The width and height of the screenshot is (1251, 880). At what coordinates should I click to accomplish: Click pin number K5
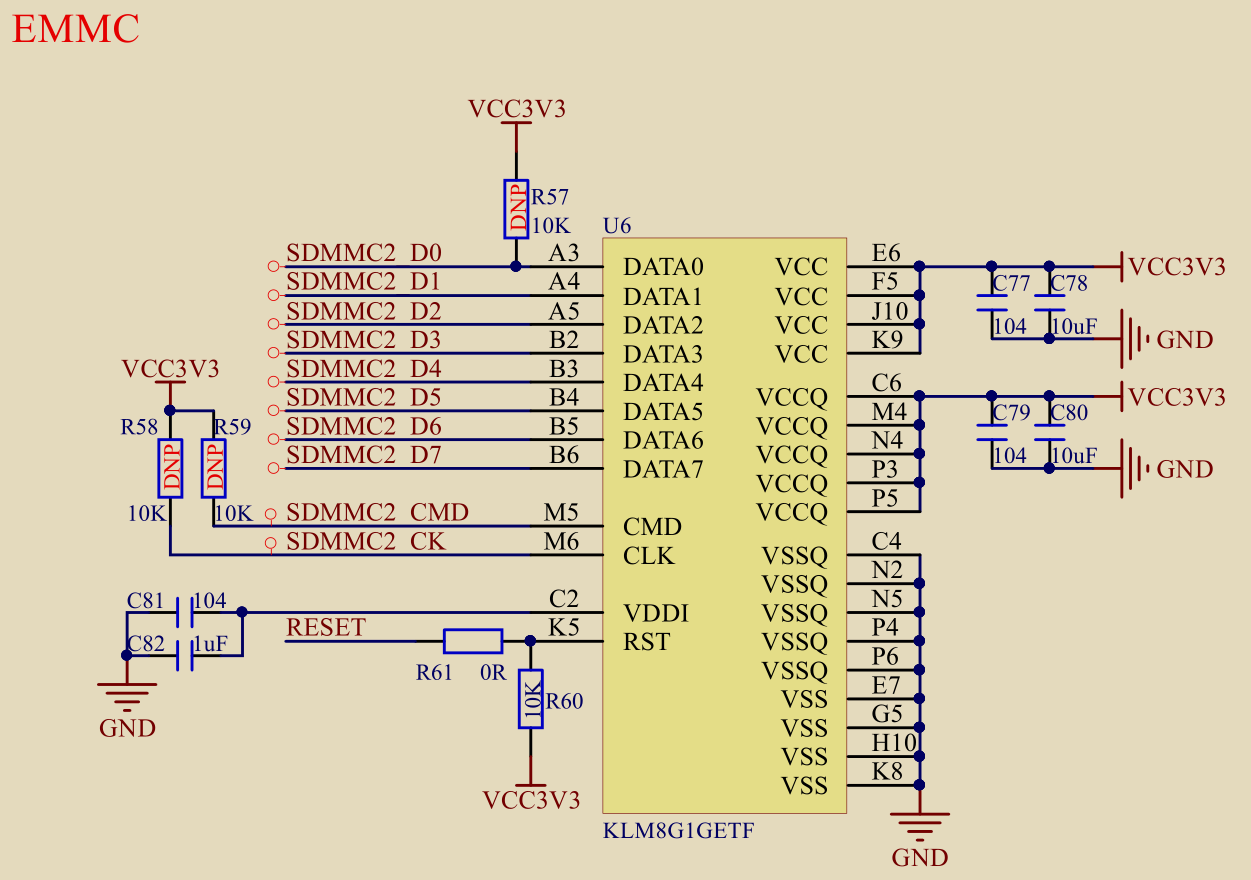564,628
